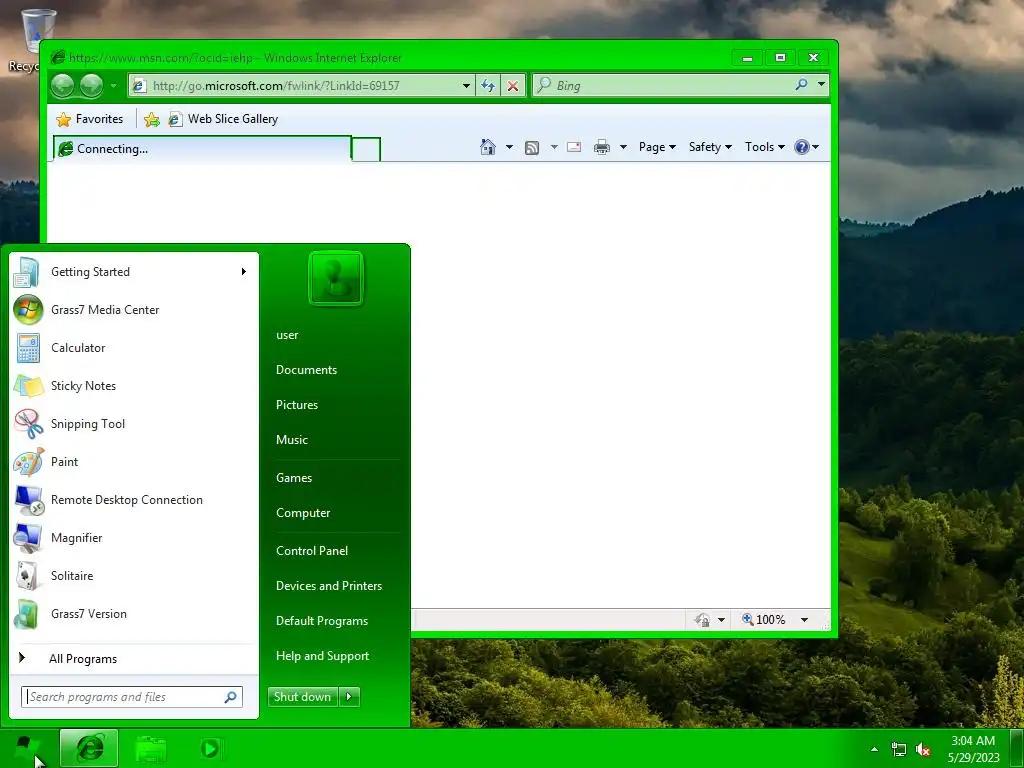Click the RSS Feeds icon

(x=532, y=148)
